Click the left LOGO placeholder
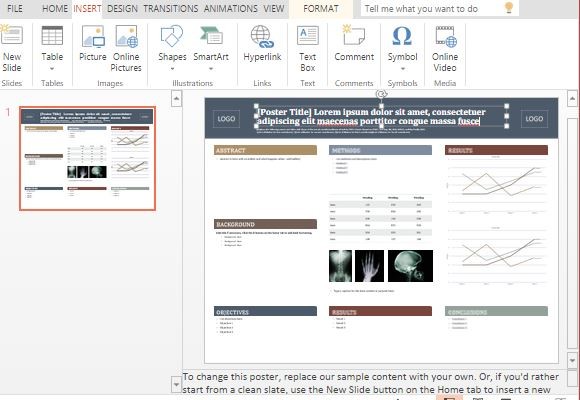This screenshot has height=400, width=580. [x=226, y=119]
